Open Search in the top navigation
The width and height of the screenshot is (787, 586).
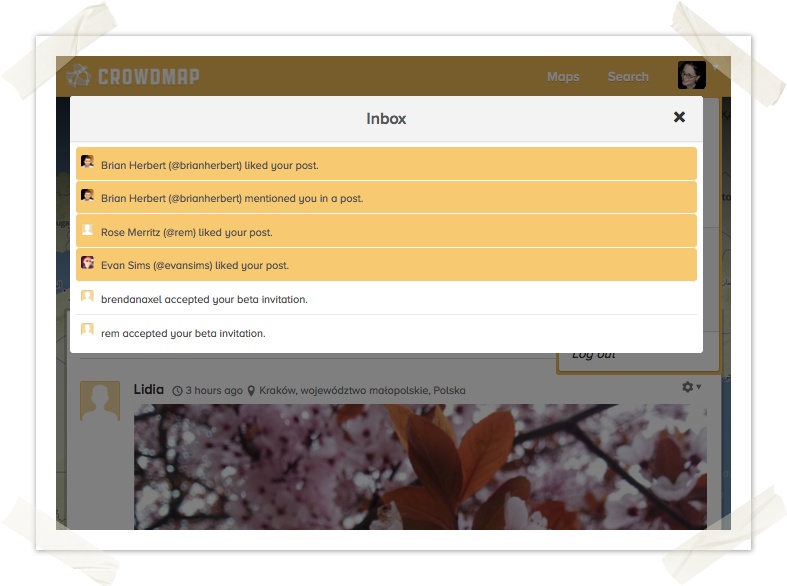click(x=628, y=77)
